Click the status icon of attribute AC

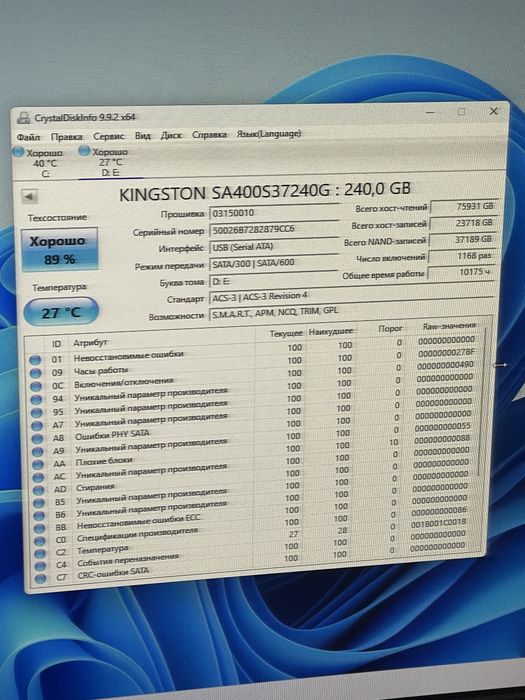point(38,477)
